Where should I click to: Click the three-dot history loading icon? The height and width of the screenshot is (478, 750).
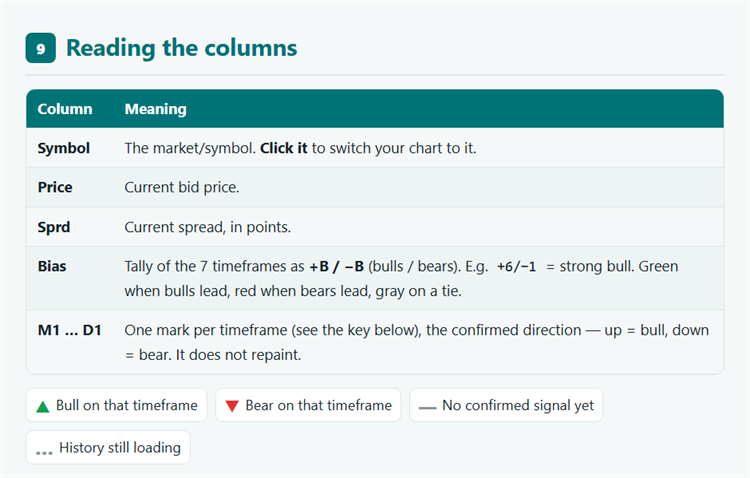[44, 453]
